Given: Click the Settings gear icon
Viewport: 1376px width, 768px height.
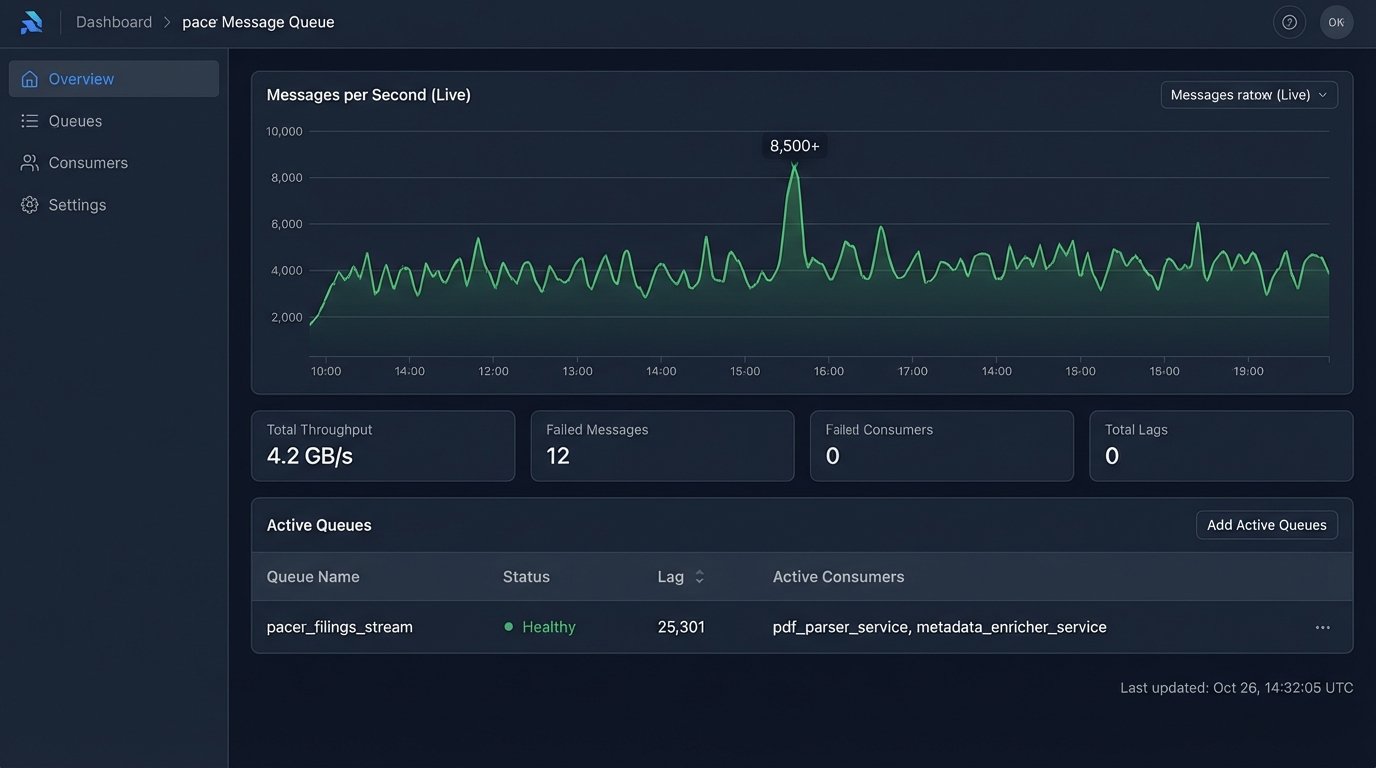Looking at the screenshot, I should point(29,204).
